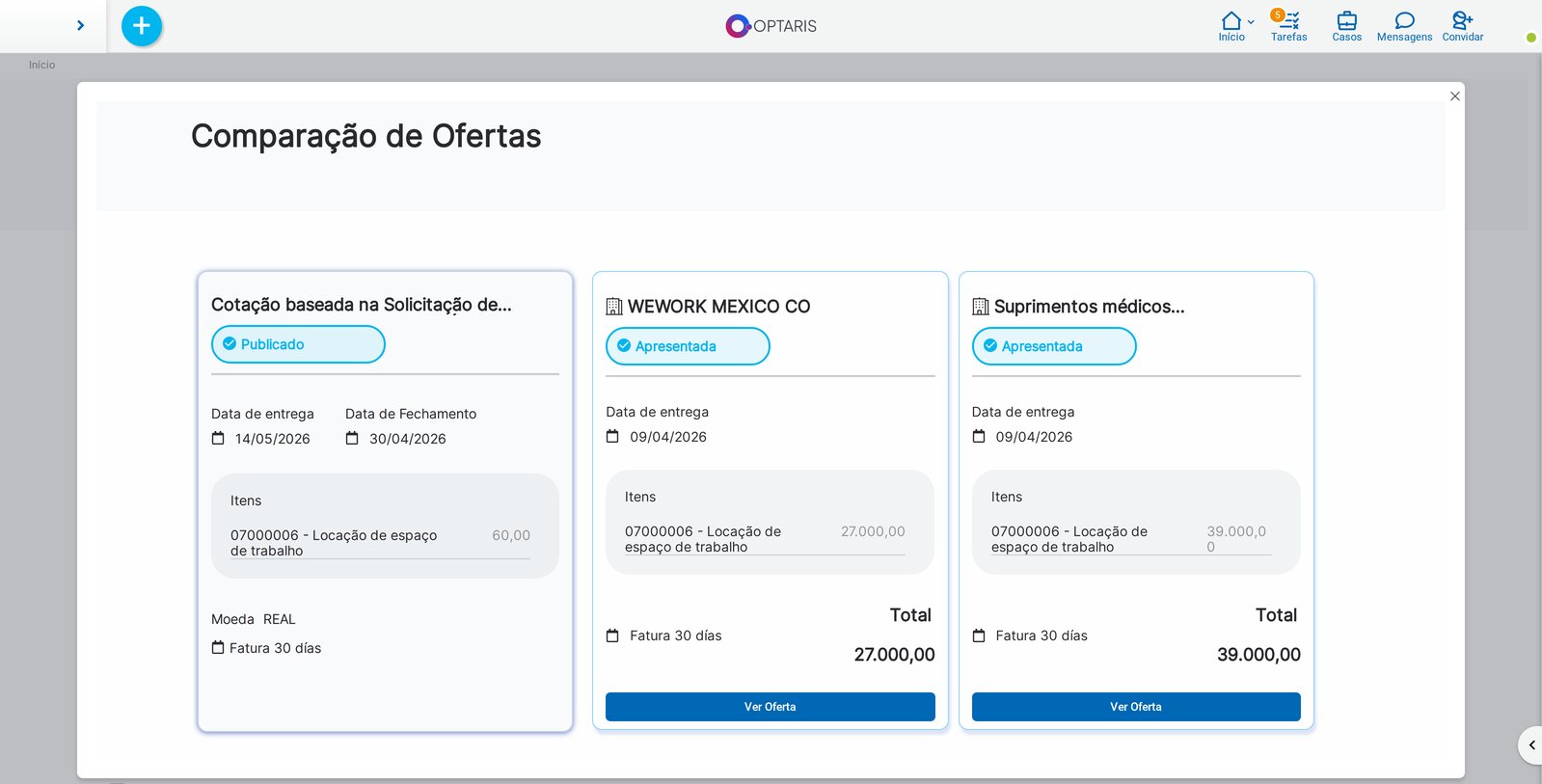Click the Convidar add-user icon
Screen dimensions: 1542x784
tap(1463, 20)
